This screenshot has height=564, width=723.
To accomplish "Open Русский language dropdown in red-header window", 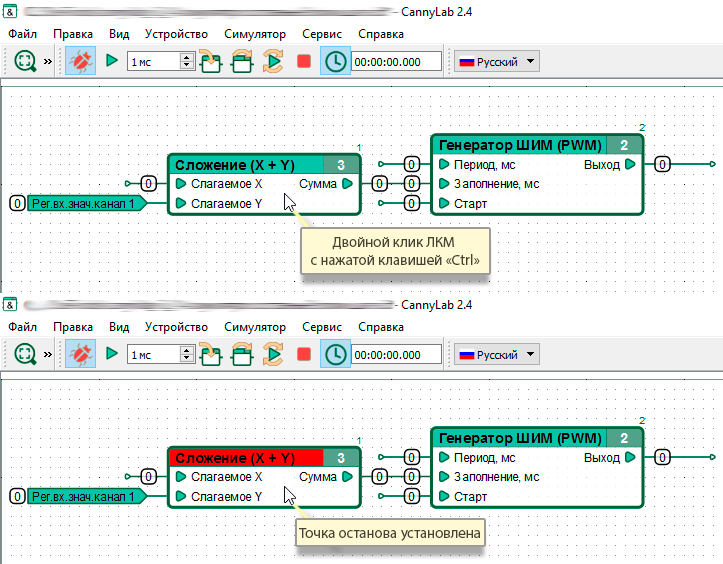I will [x=497, y=355].
